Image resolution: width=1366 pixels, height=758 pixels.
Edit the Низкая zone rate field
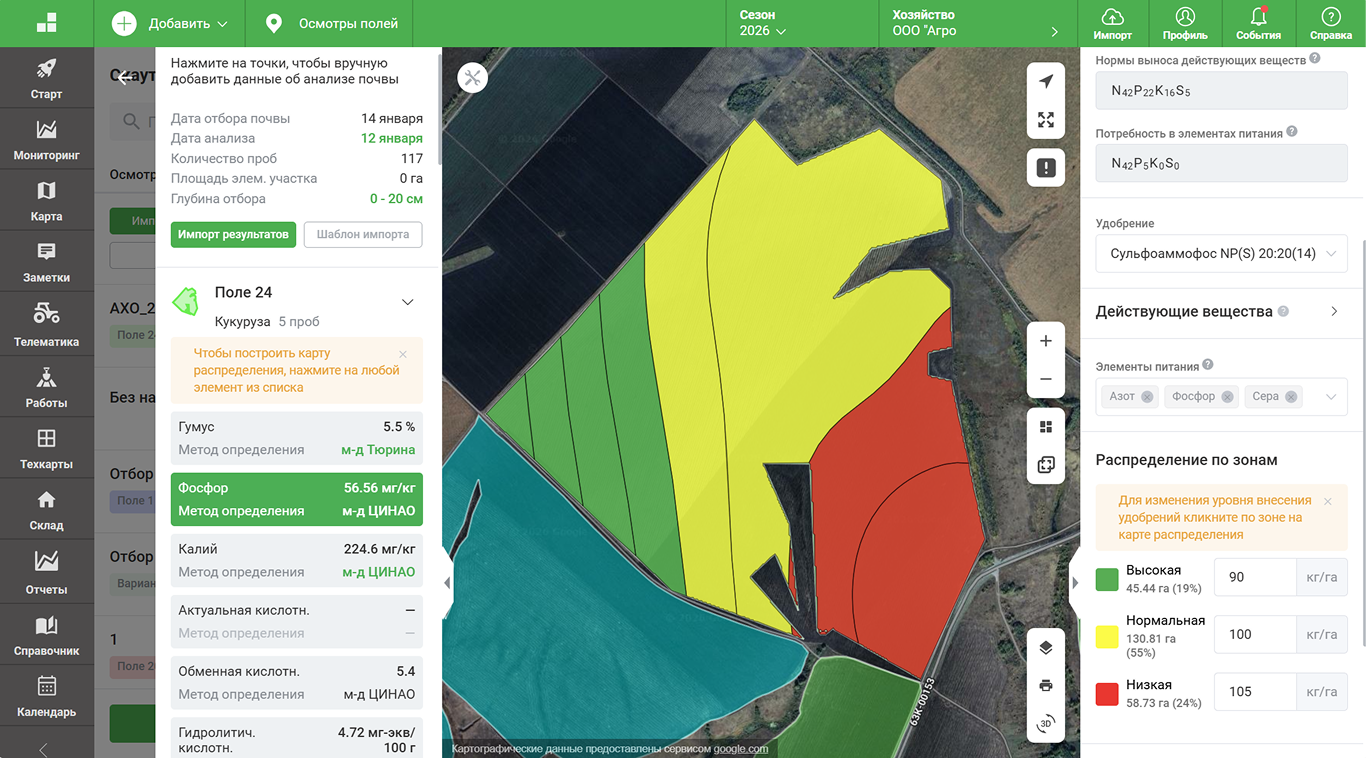(1255, 691)
